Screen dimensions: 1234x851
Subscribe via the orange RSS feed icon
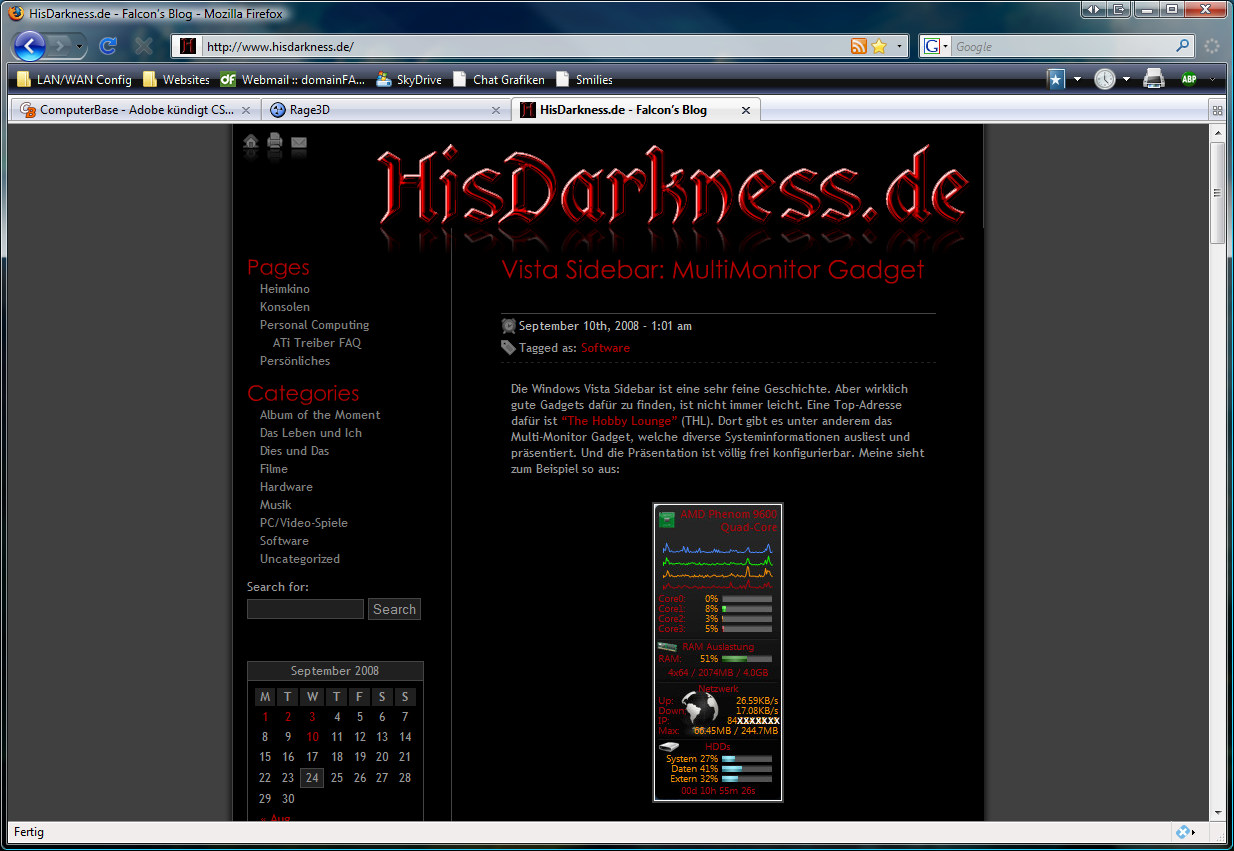point(858,46)
